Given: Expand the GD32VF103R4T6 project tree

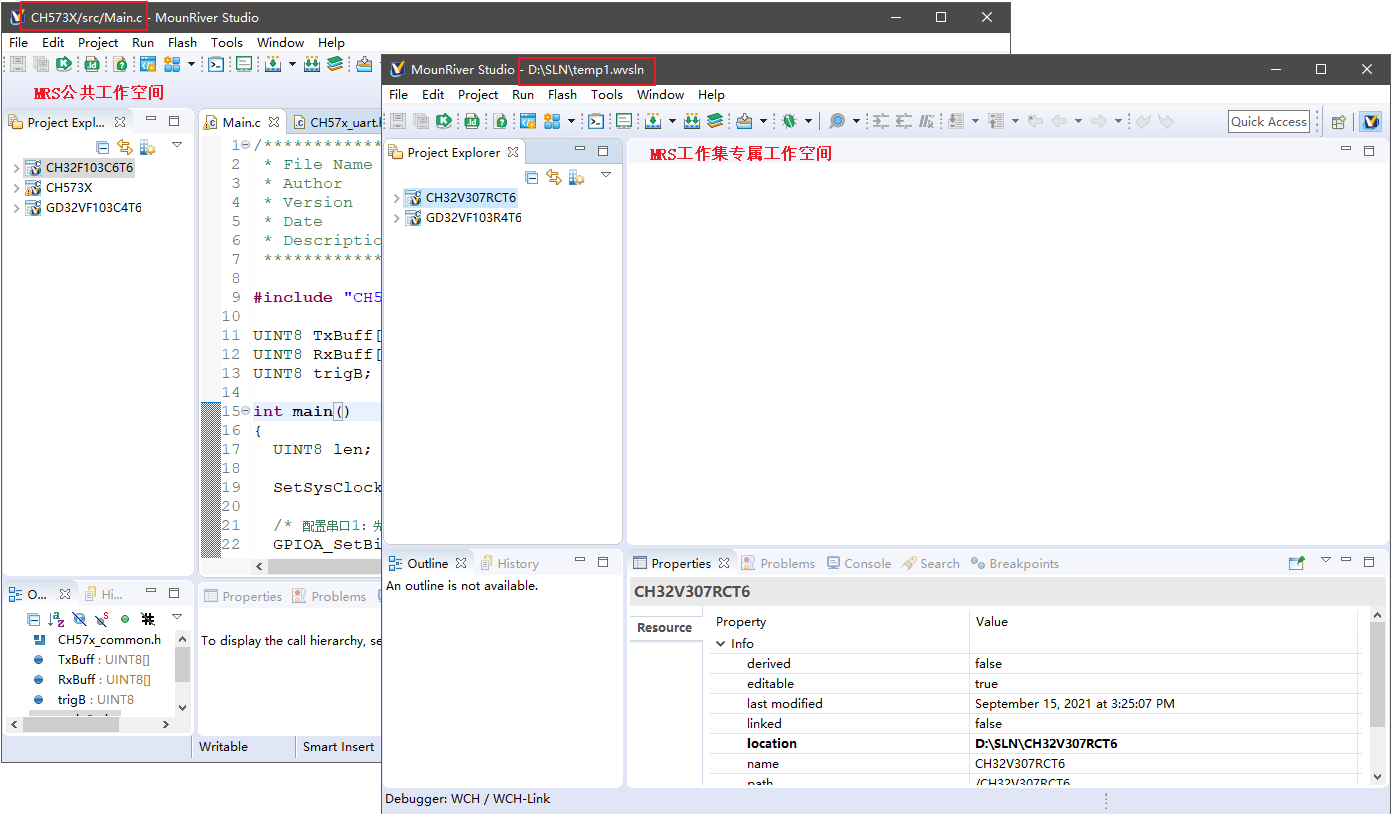Looking at the screenshot, I should [x=397, y=218].
